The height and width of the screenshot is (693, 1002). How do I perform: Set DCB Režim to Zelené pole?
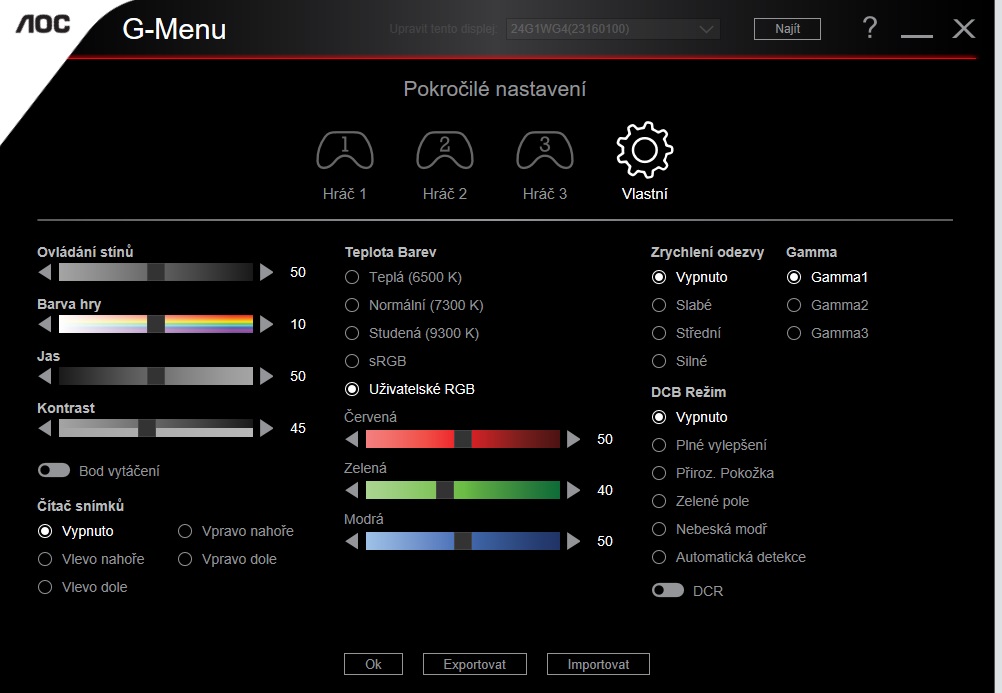pos(700,501)
